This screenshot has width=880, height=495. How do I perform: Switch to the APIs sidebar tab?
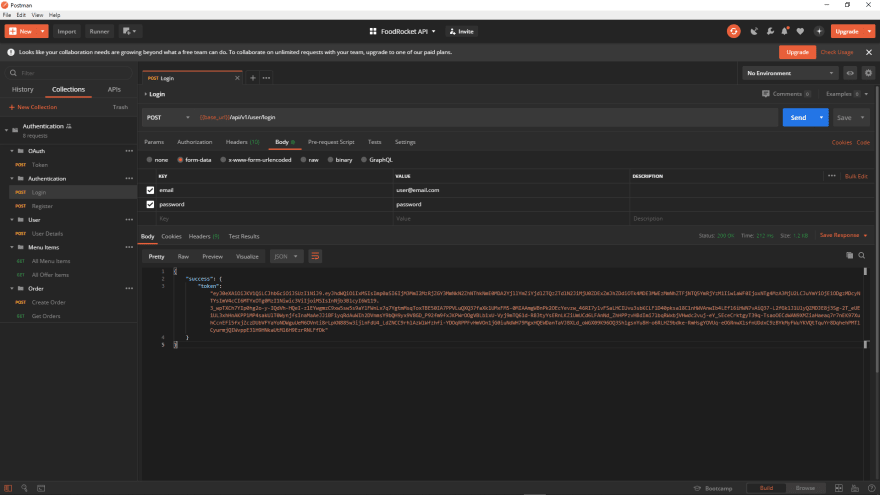coord(114,89)
